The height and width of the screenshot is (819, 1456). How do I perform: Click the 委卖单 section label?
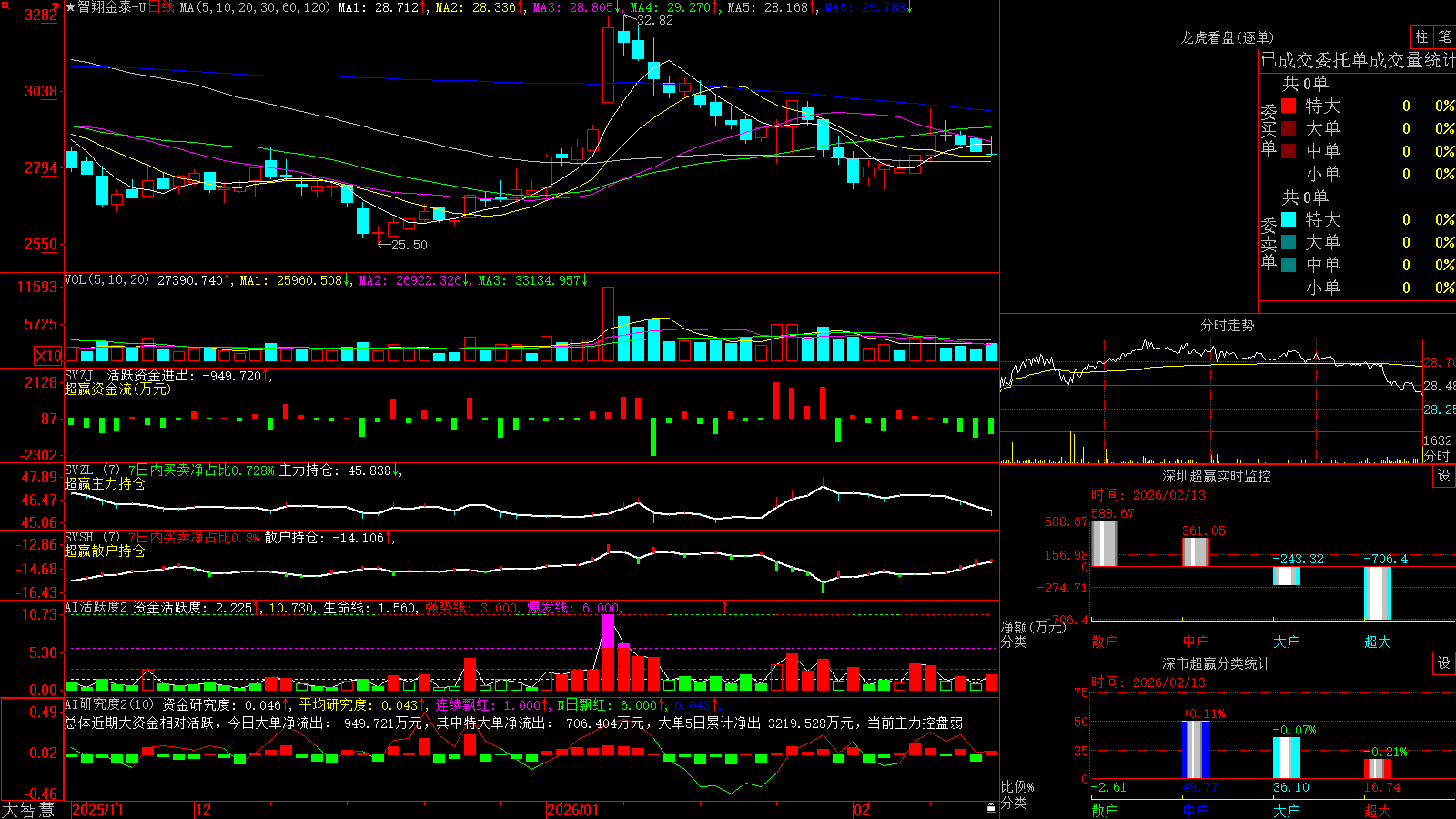coord(1269,242)
